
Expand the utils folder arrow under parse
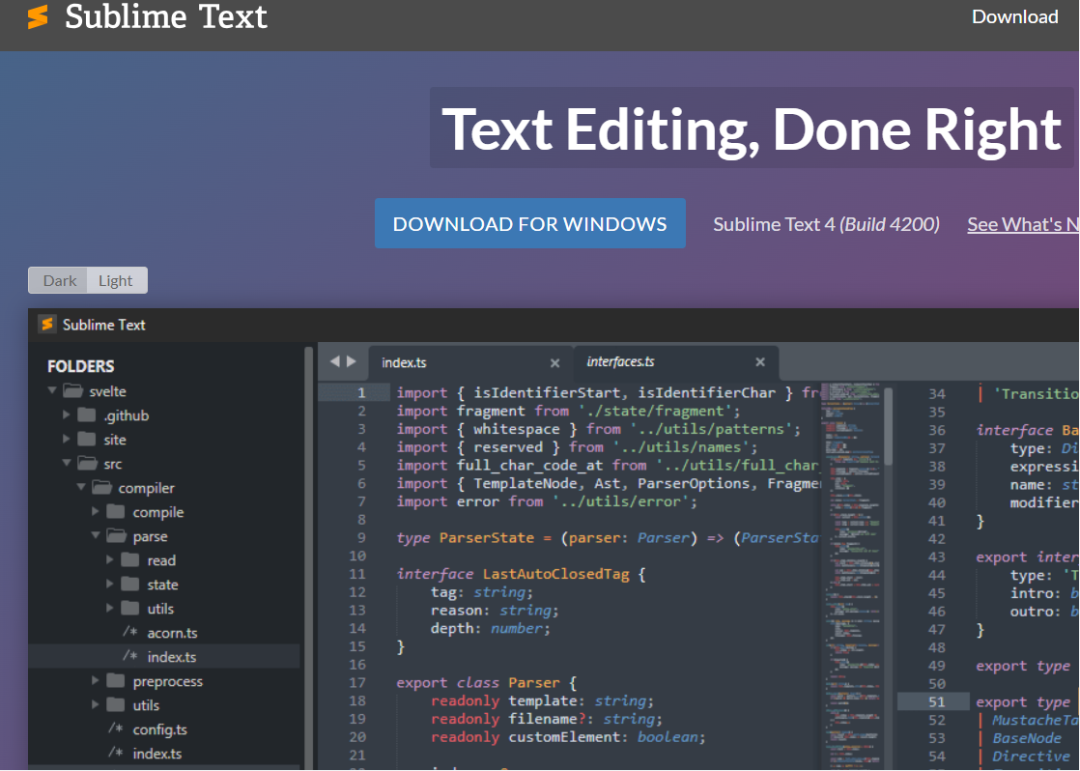(x=110, y=608)
